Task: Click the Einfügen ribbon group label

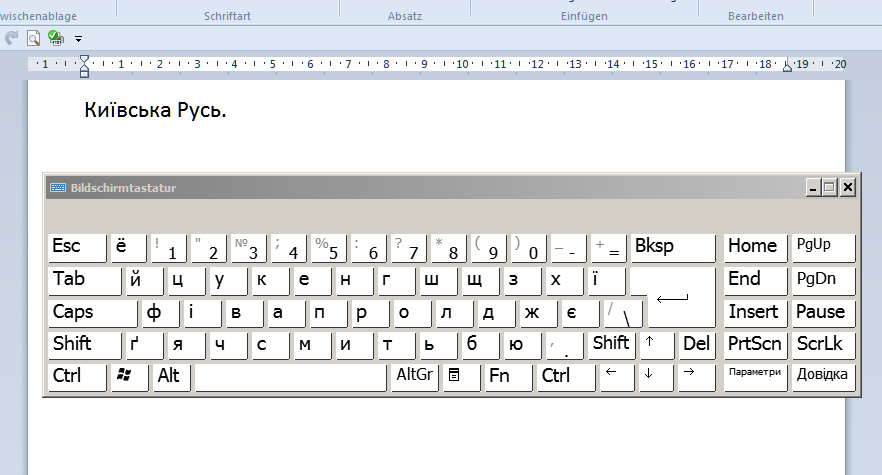Action: (584, 16)
